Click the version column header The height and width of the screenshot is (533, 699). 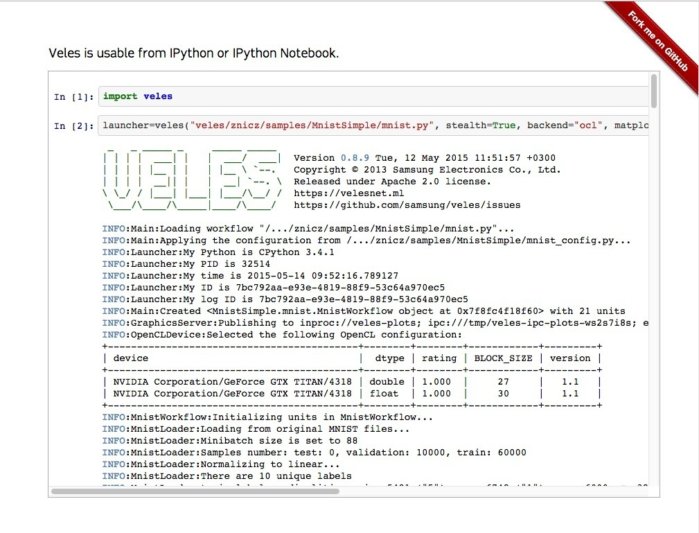(569, 358)
